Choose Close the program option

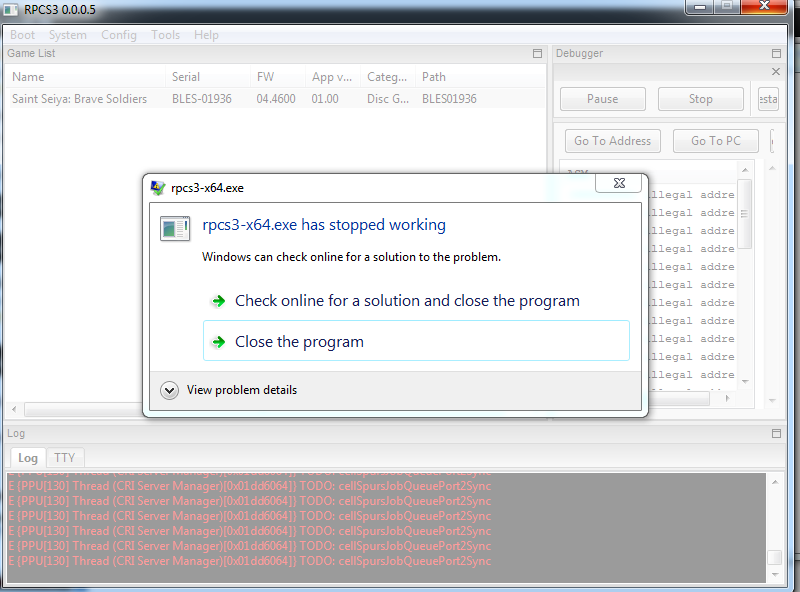click(416, 341)
